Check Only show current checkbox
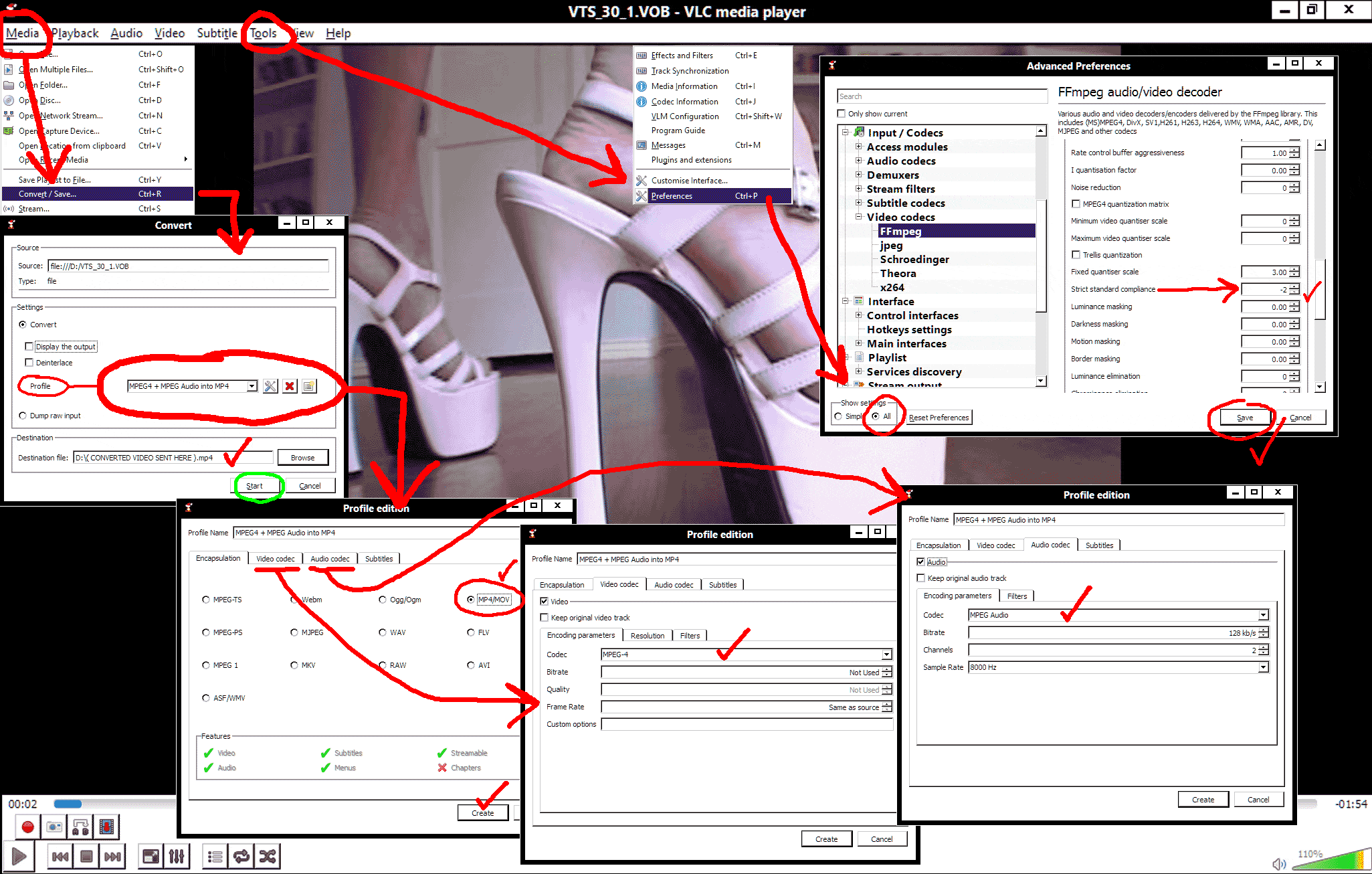This screenshot has width=1372, height=874. pos(842,114)
